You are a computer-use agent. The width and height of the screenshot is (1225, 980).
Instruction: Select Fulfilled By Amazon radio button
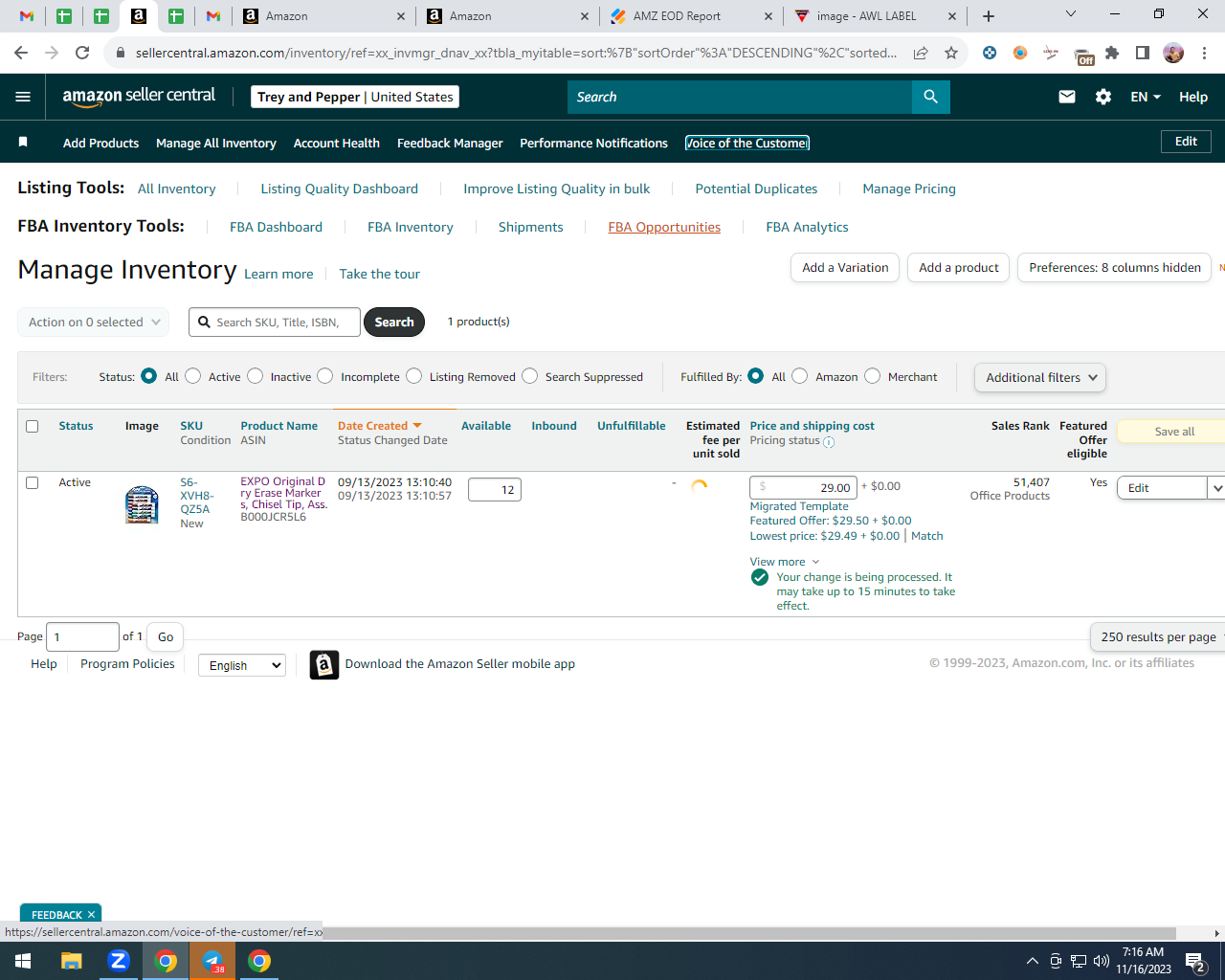pyautogui.click(x=800, y=376)
